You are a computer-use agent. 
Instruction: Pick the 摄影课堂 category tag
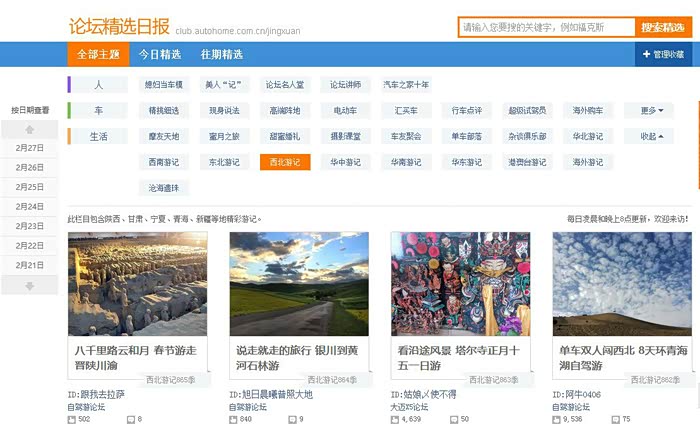point(345,136)
